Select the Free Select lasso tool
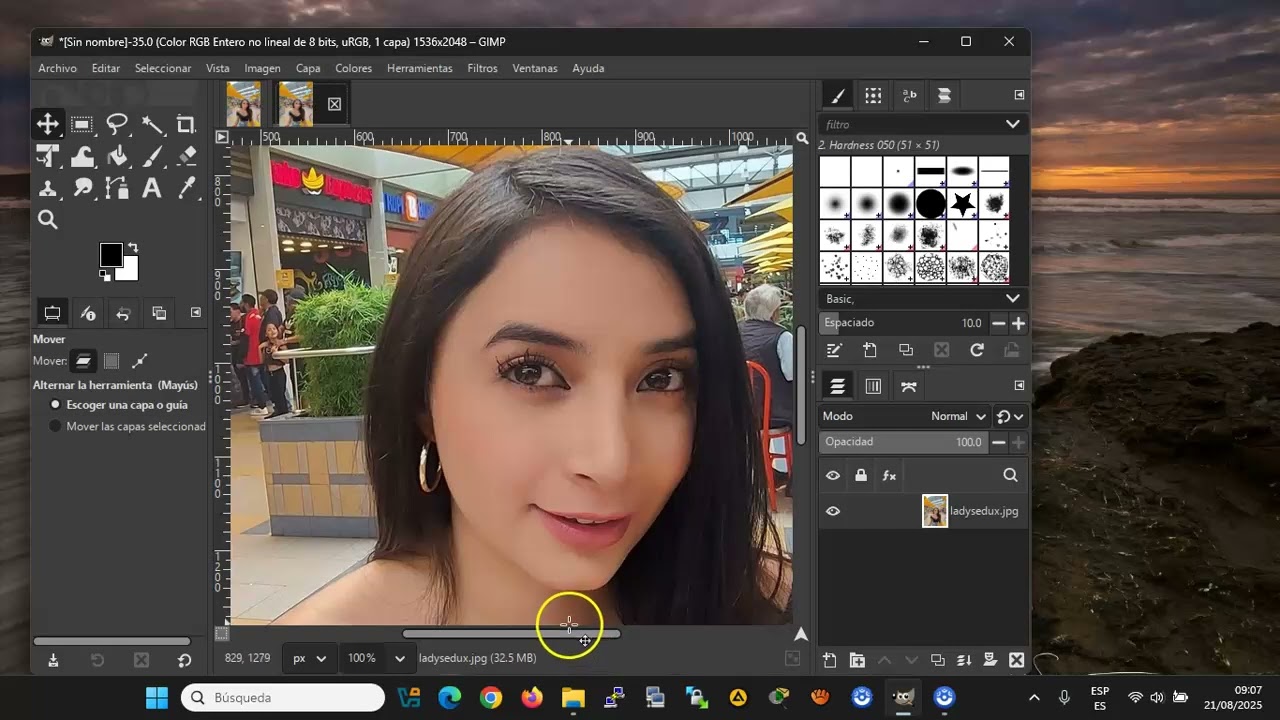This screenshot has height=720, width=1280. 117,124
